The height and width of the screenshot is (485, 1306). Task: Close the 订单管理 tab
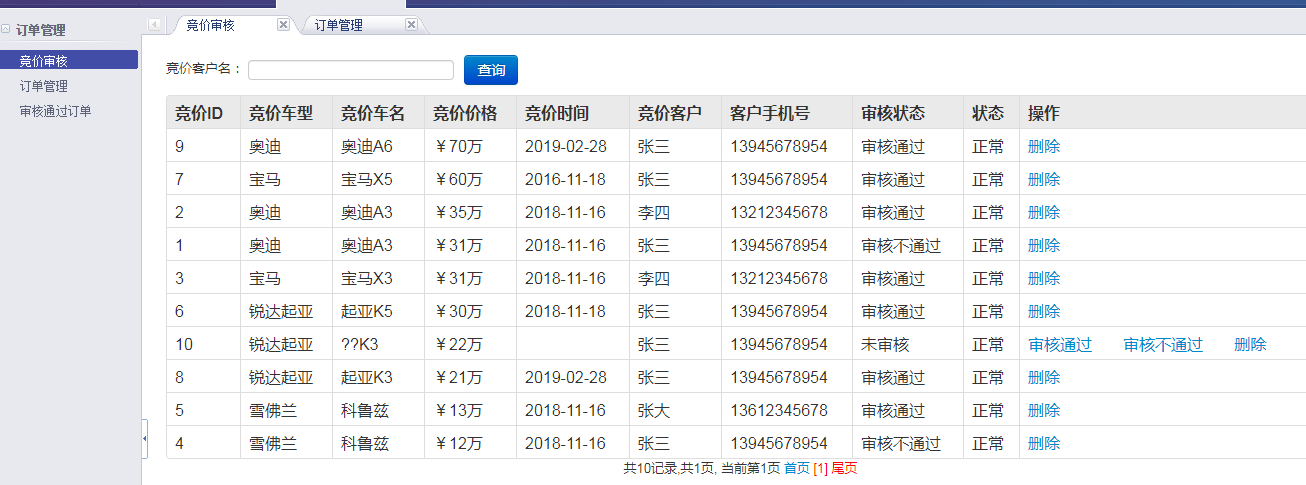click(x=411, y=25)
